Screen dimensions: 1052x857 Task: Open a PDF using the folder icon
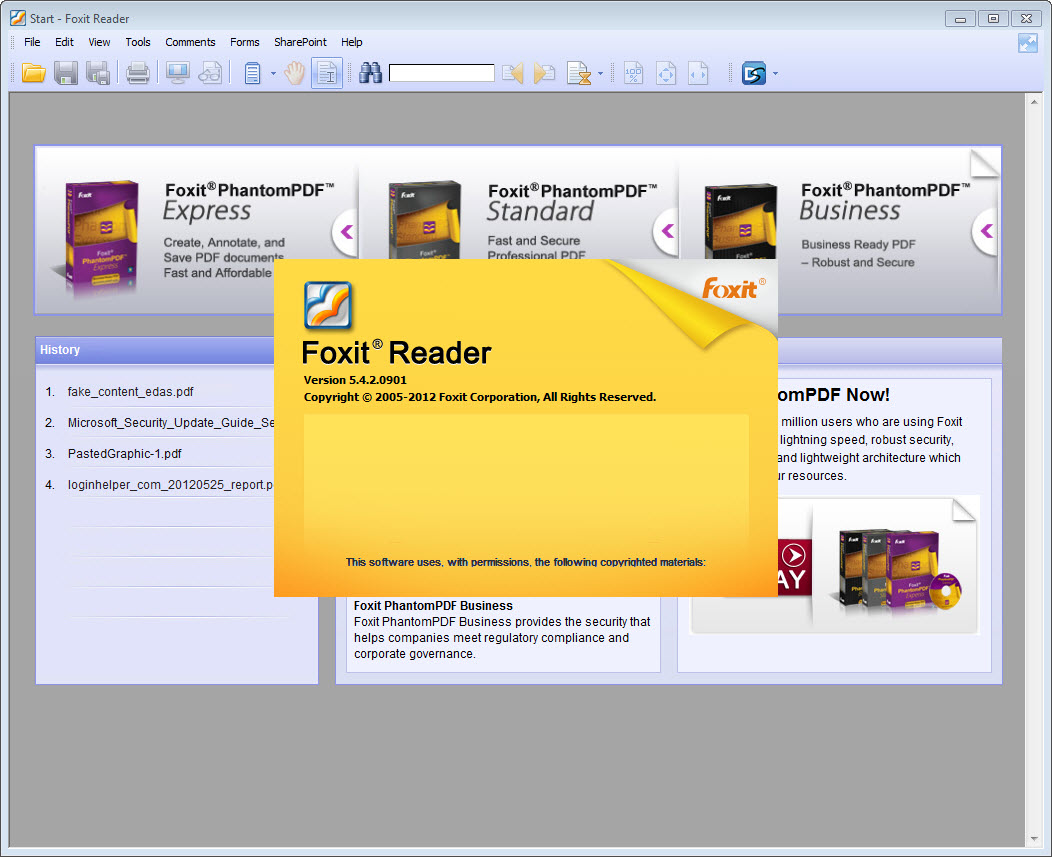(x=33, y=72)
